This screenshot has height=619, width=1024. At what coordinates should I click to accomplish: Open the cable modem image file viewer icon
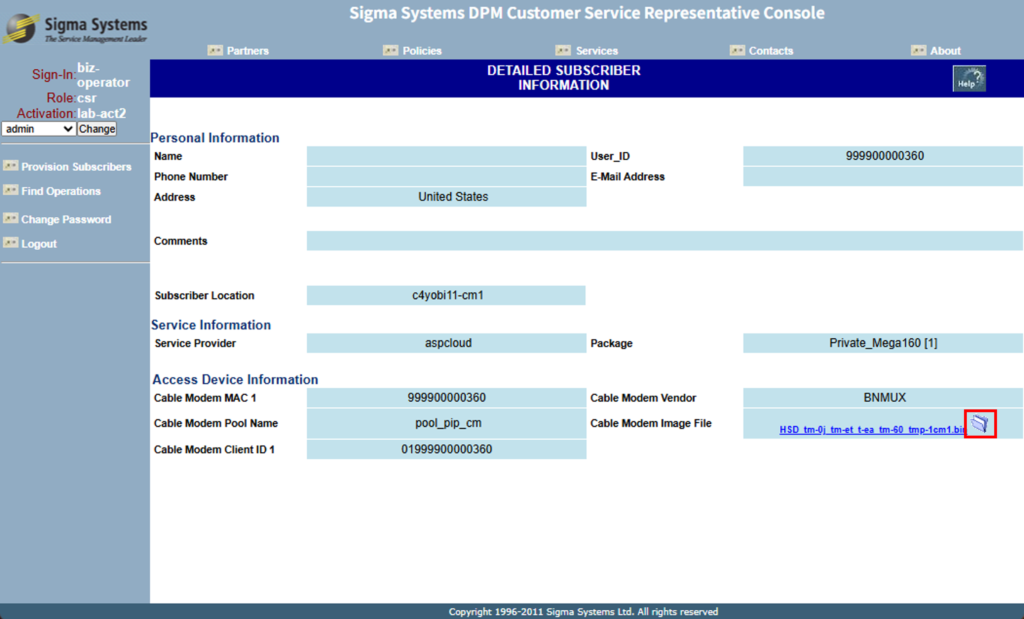pos(980,424)
